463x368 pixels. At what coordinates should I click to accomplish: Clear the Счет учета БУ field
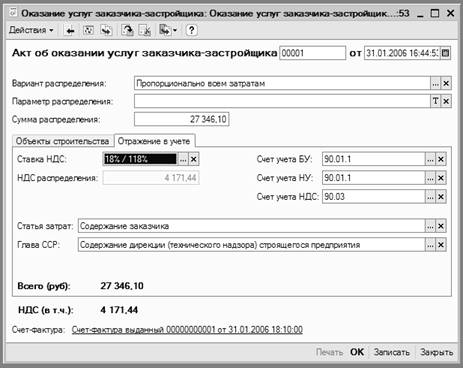(441, 159)
